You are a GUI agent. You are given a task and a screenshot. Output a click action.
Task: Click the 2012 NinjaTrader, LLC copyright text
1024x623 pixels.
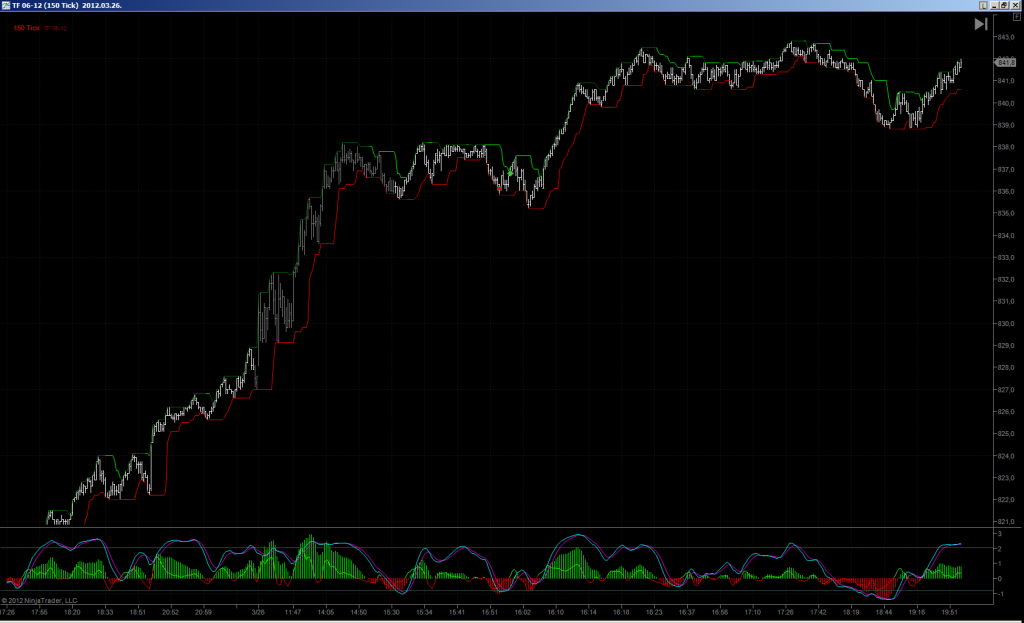(x=39, y=601)
